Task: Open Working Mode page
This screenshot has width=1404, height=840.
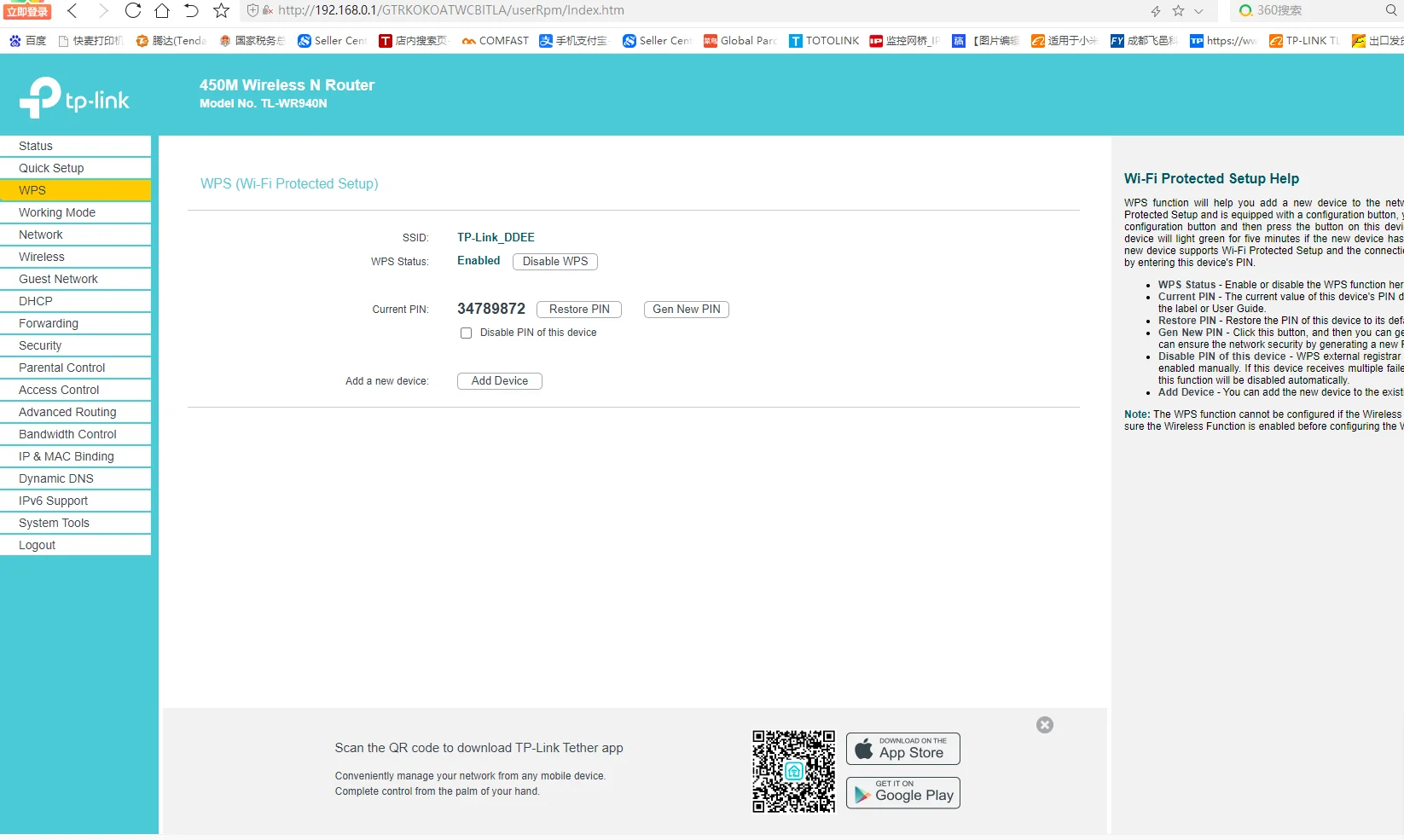Action: point(75,212)
